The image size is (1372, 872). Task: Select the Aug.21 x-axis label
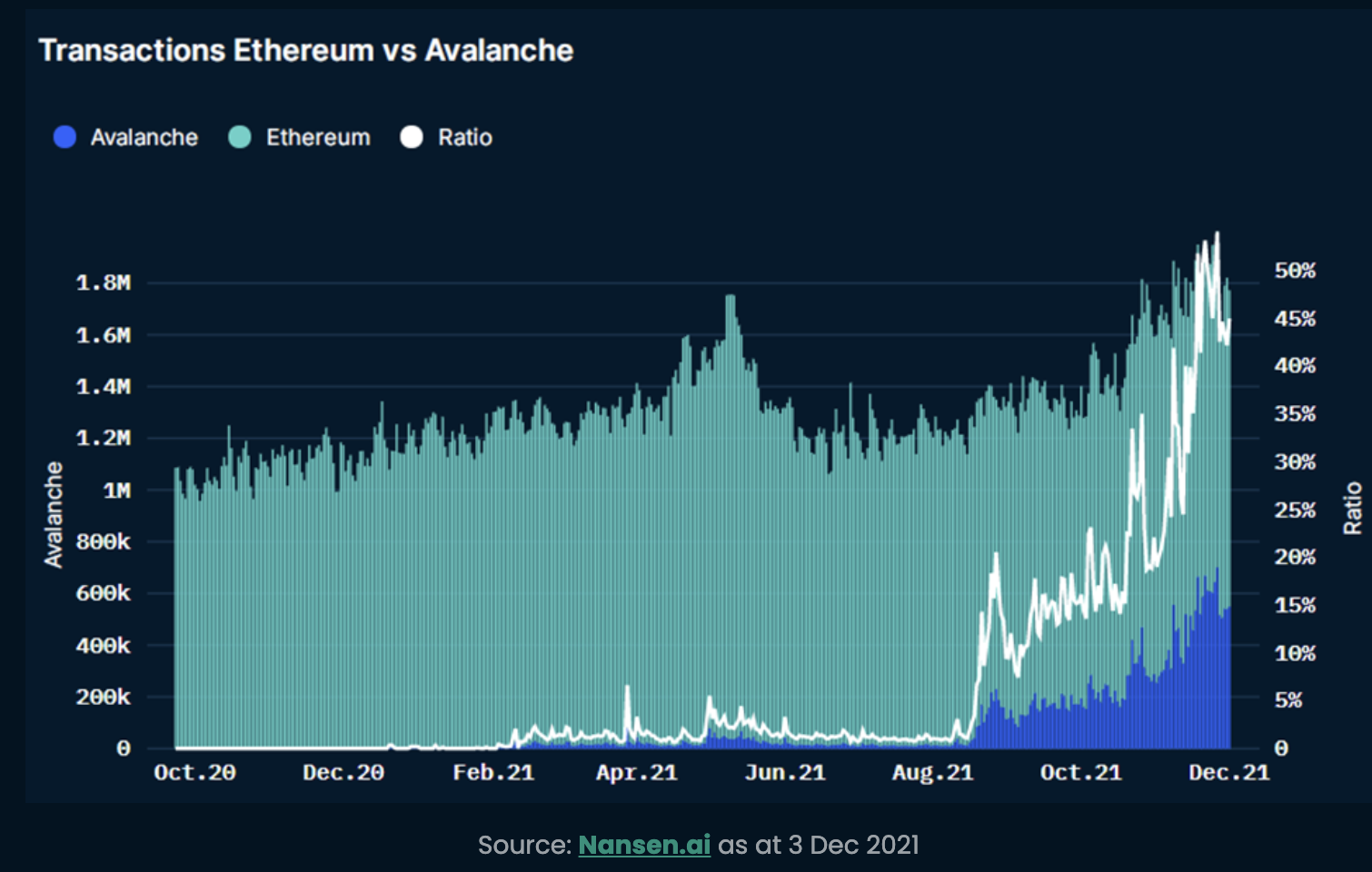[x=932, y=773]
